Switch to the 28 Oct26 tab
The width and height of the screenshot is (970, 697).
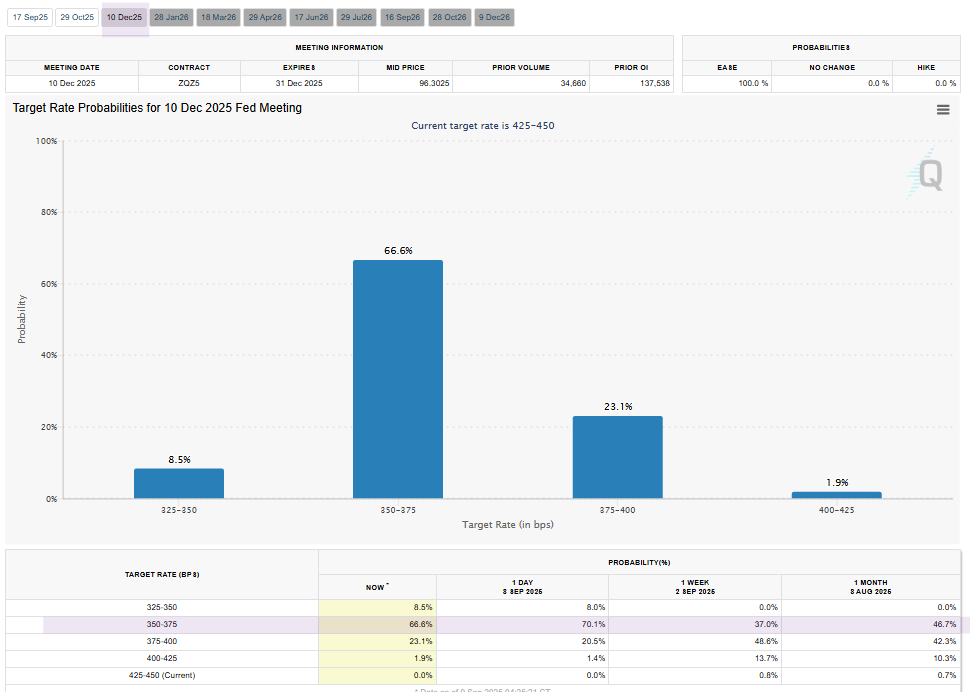pyautogui.click(x=450, y=17)
